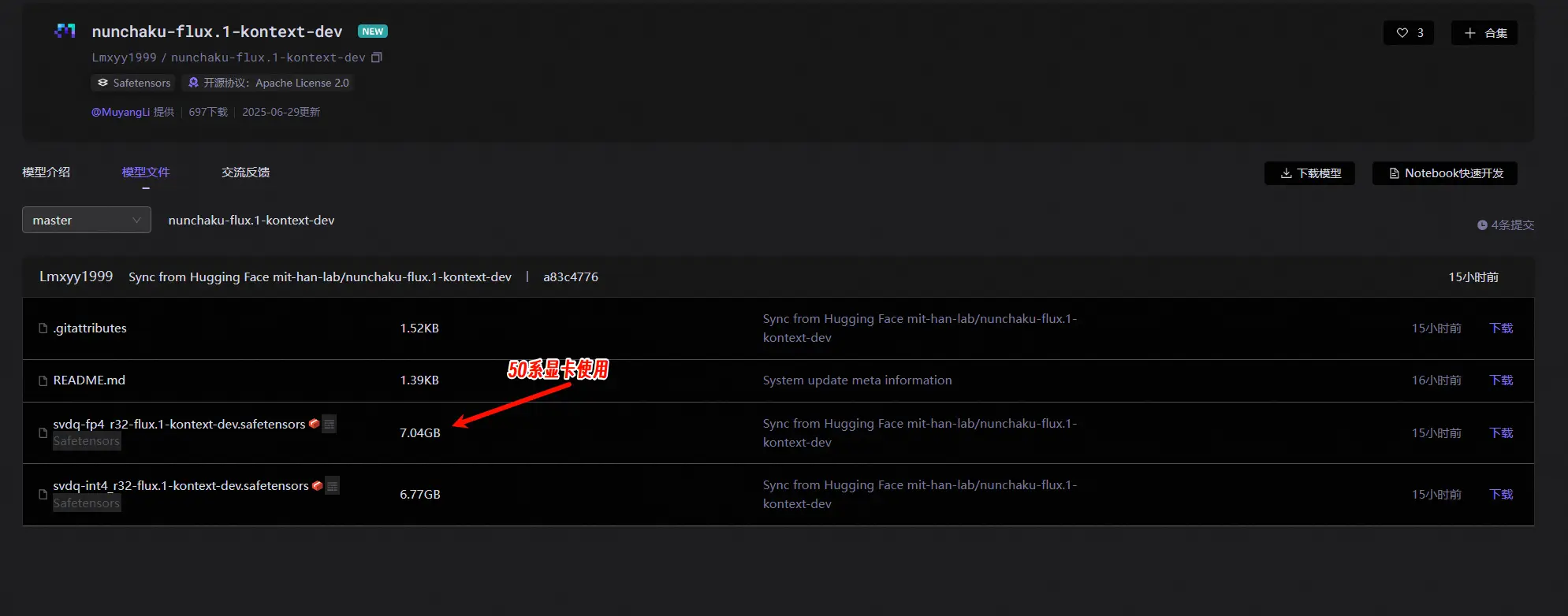Click the red LFS cube icon on svdq-int4 file
Image resolution: width=1568 pixels, height=616 pixels.
(x=317, y=485)
